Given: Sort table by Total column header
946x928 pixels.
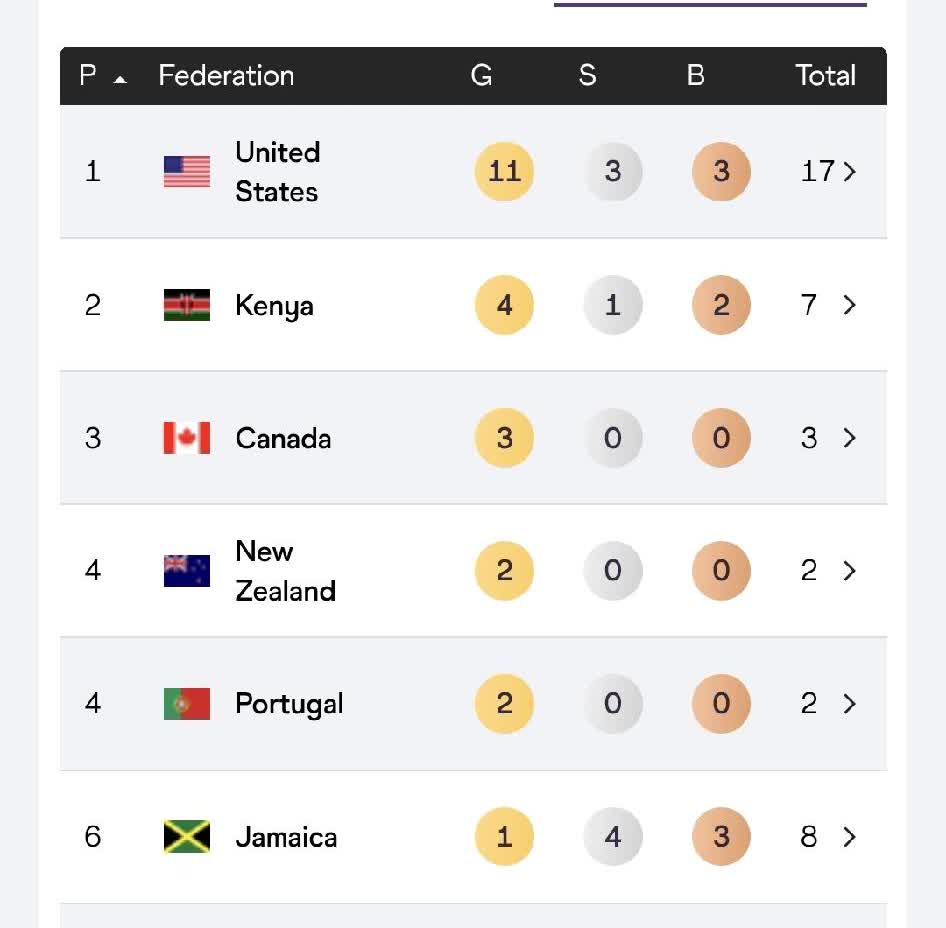Looking at the screenshot, I should pos(825,76).
